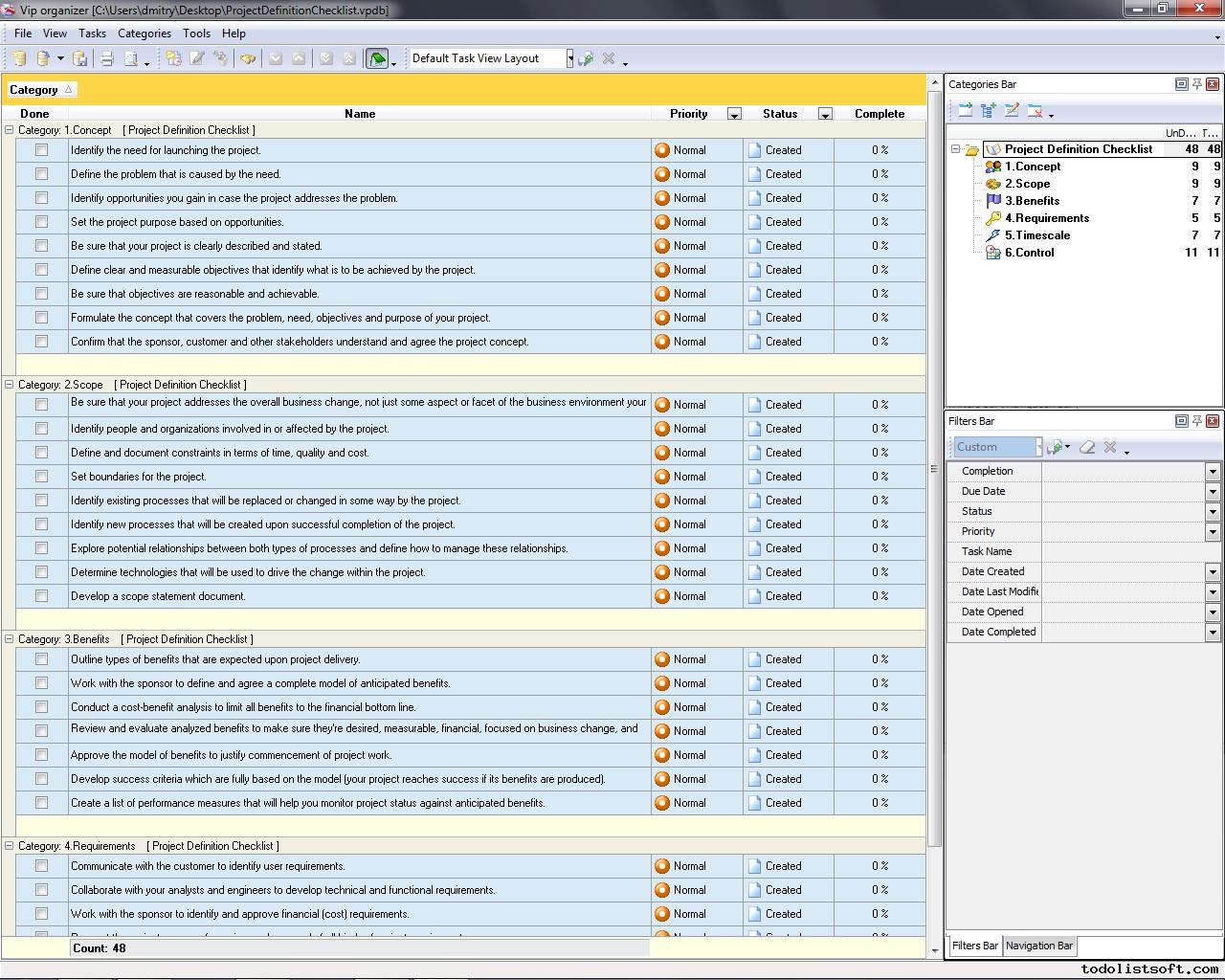The image size is (1225, 980).
Task: Open the Default Task View Layout dropdown
Action: click(x=569, y=58)
